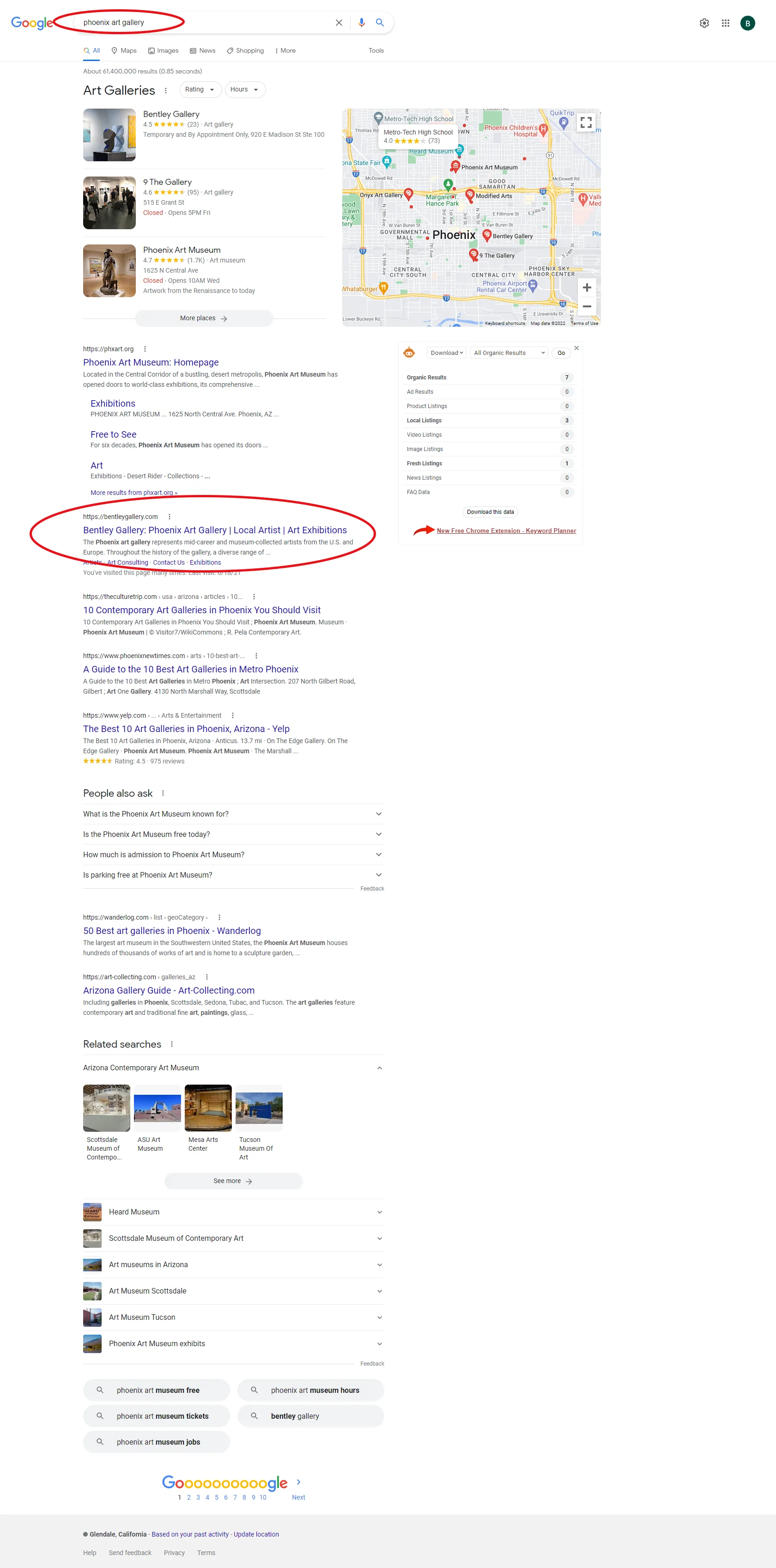Switch to the News search tab

203,50
